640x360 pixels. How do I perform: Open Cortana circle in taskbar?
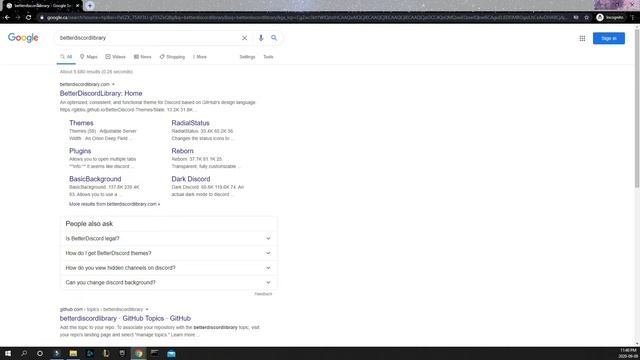40,353
